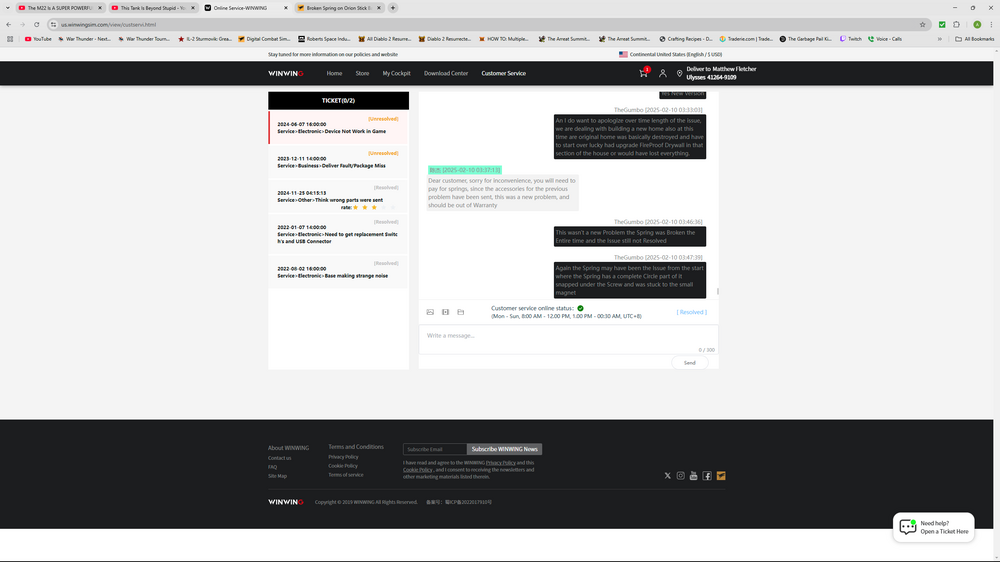Select the Customer Service menu item

(x=503, y=73)
